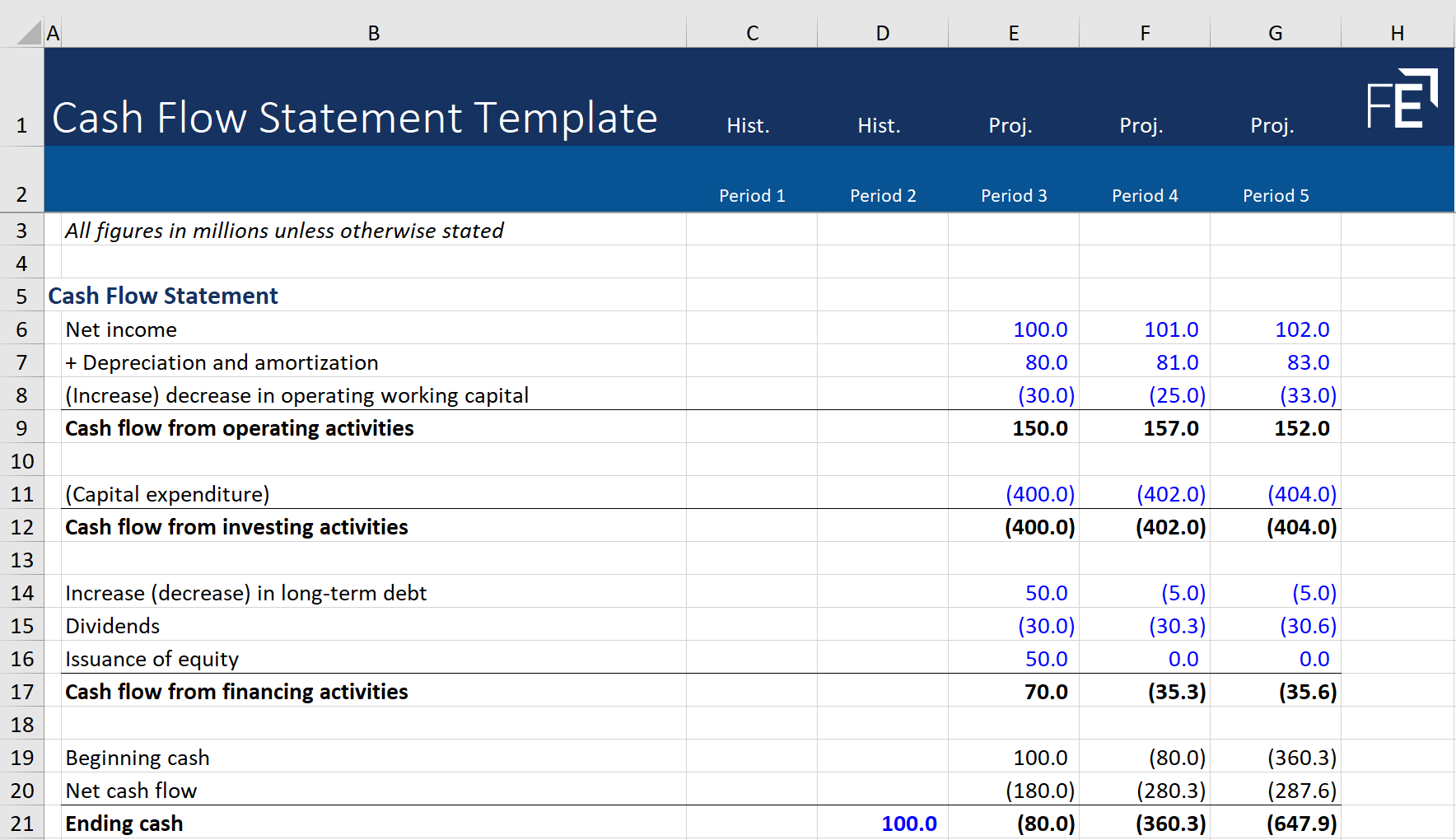Click the Capital expenditure value (400.0)
This screenshot has height=840, width=1456.
1039,493
